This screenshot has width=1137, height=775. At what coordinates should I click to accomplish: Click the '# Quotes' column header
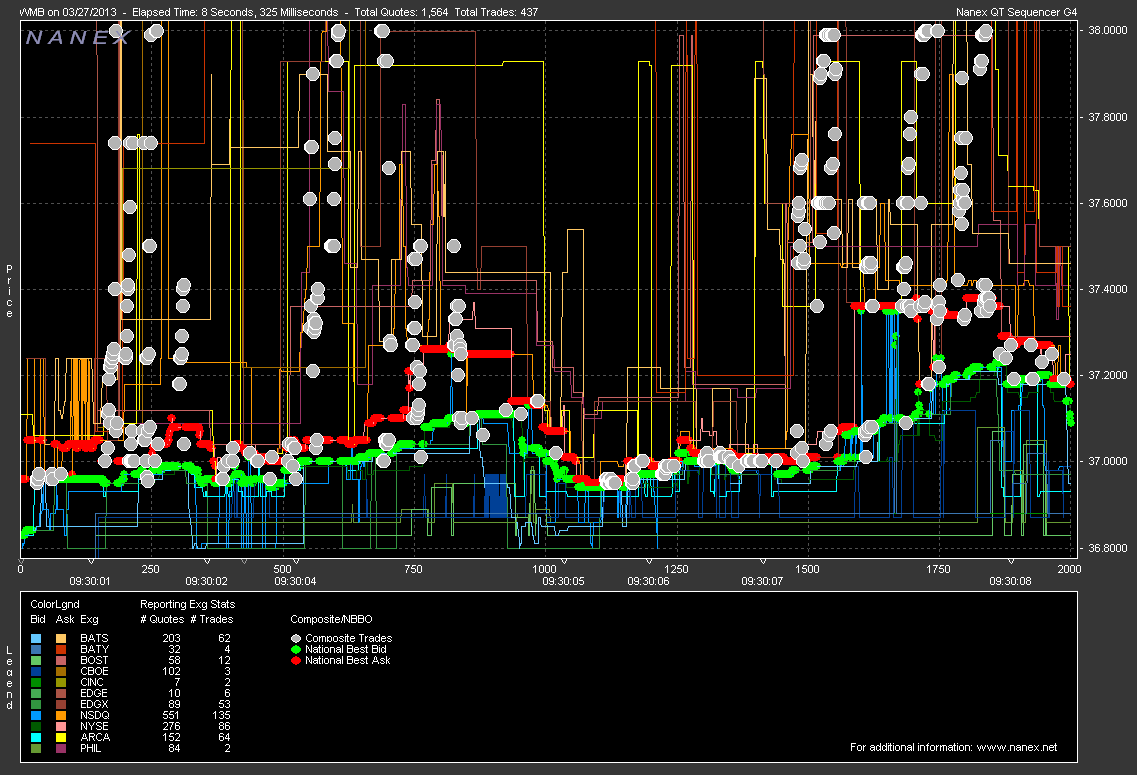click(x=162, y=619)
